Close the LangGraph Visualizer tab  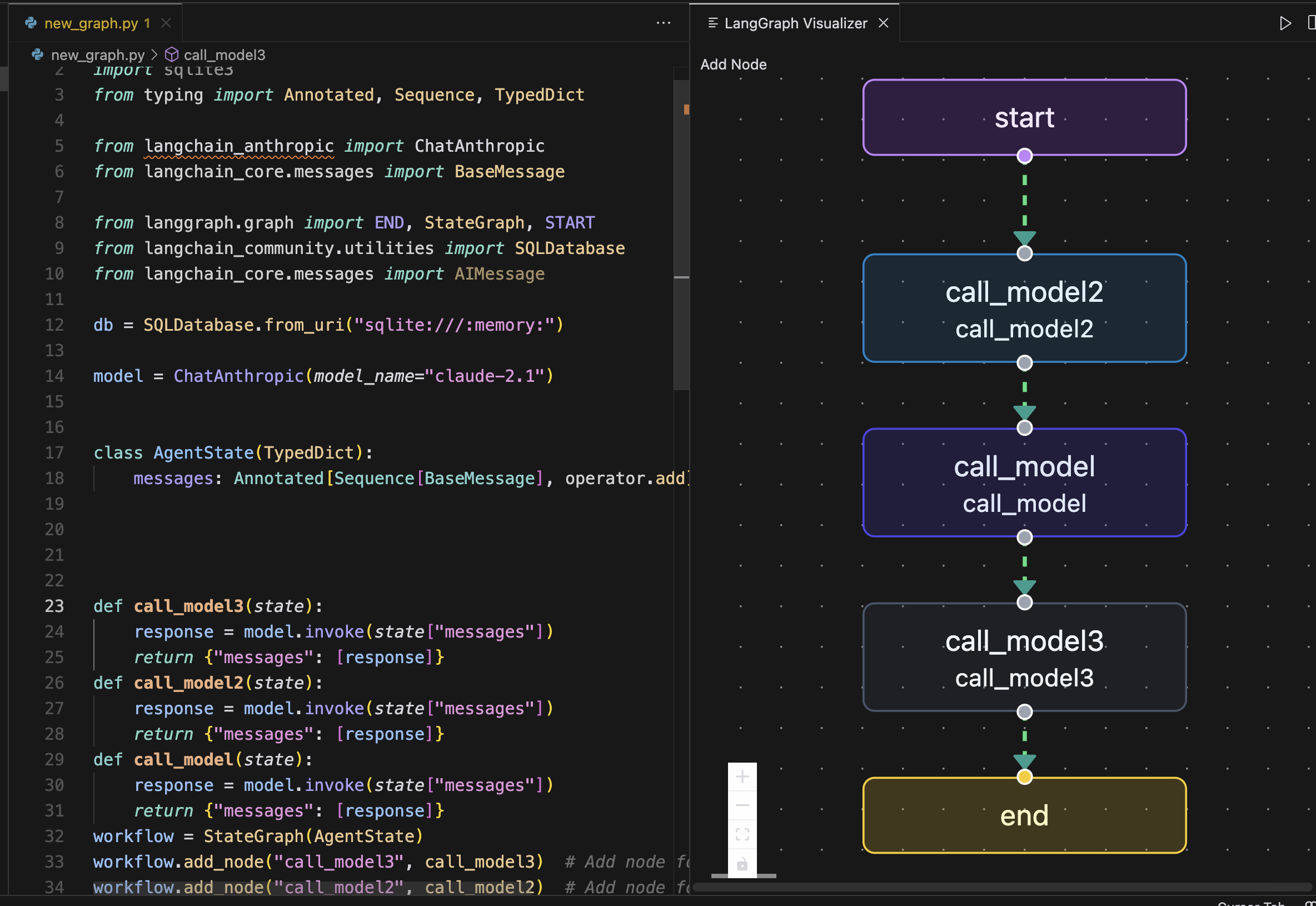coord(883,23)
